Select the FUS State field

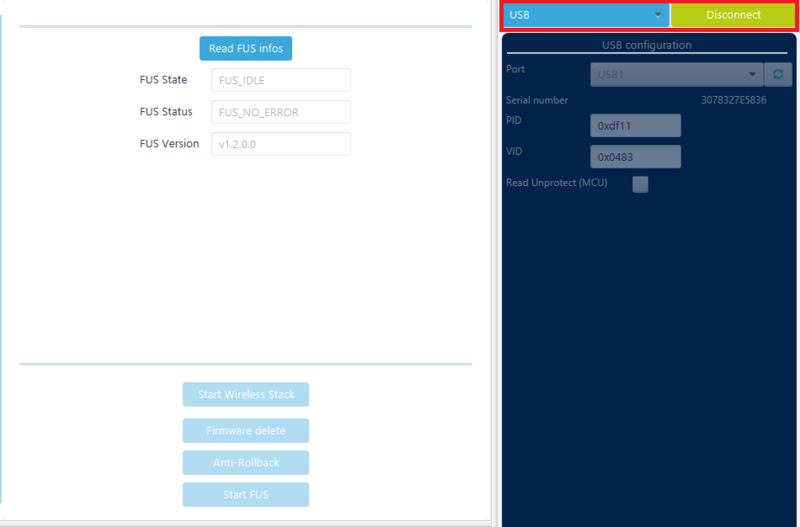[281, 80]
